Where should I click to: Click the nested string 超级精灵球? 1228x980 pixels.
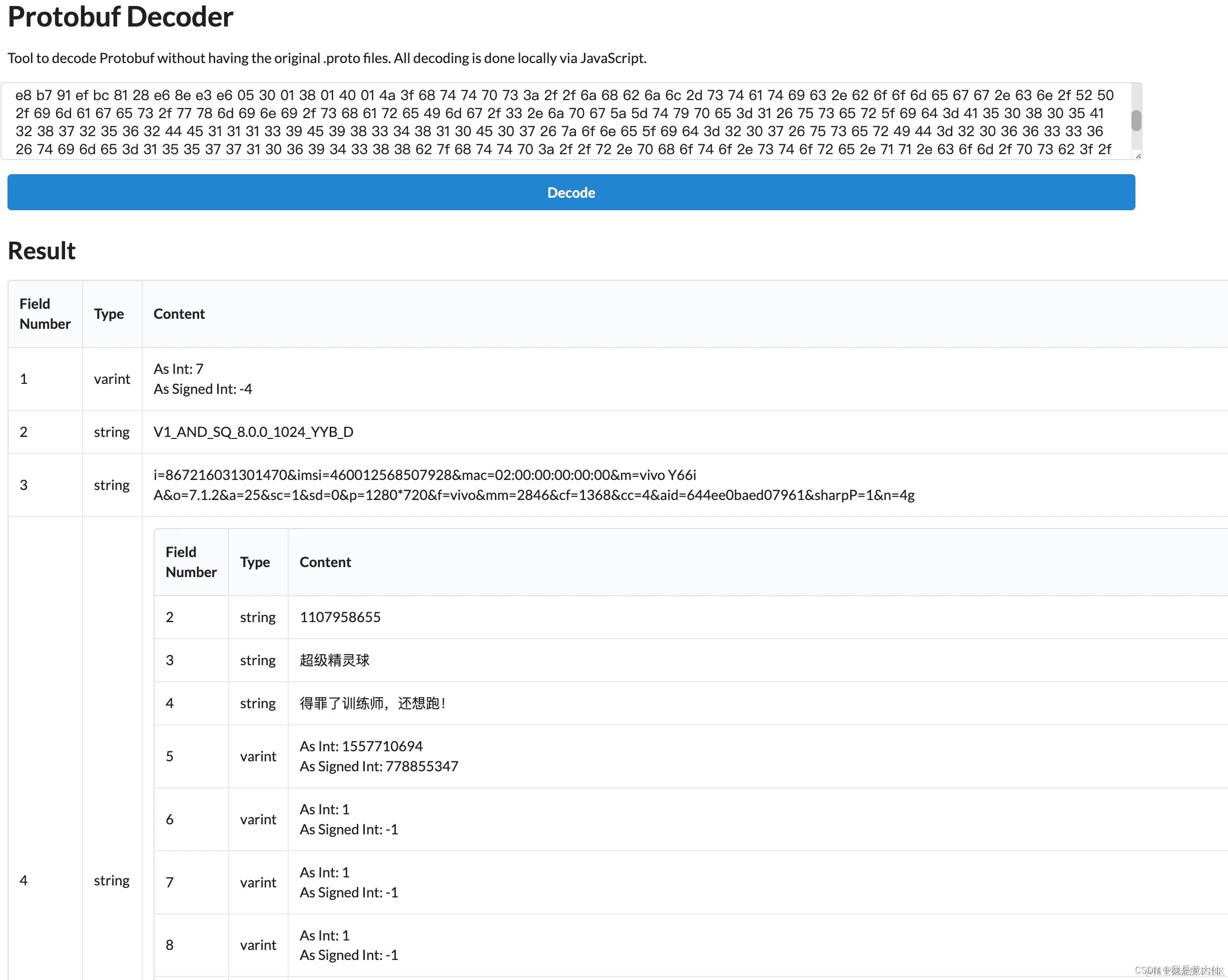click(x=334, y=660)
